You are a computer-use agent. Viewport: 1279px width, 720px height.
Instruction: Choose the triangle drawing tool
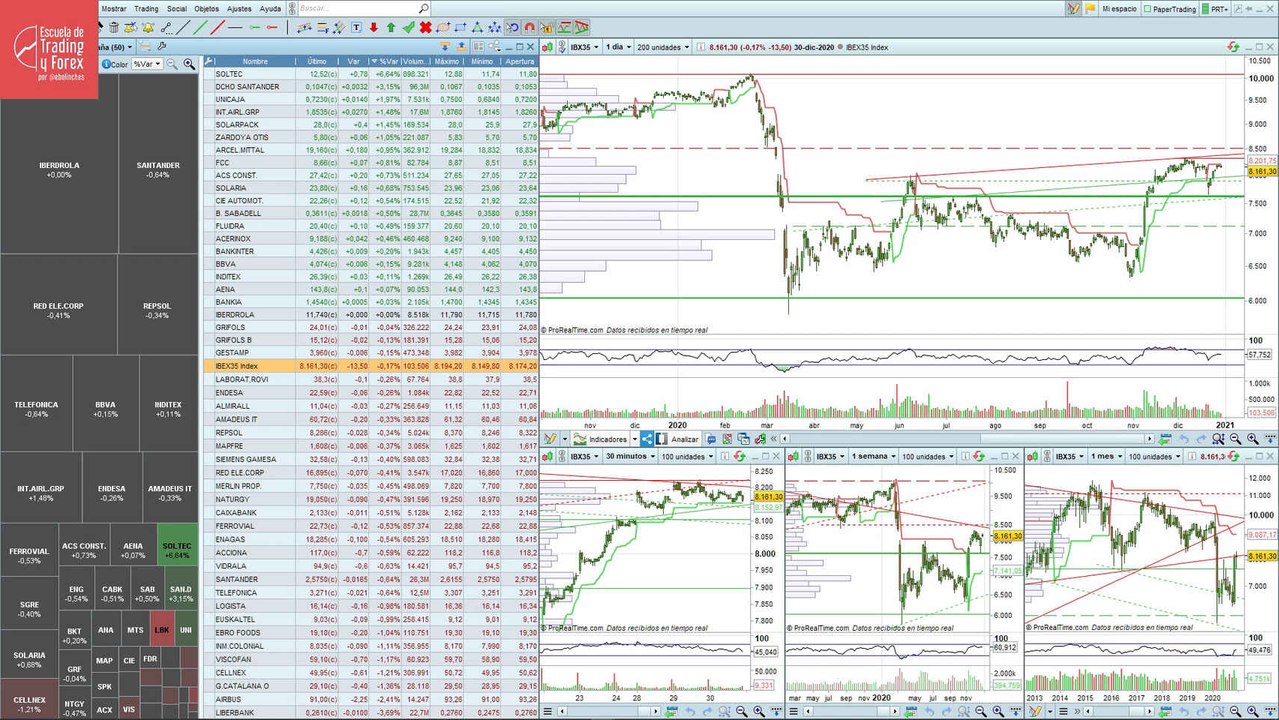477,27
